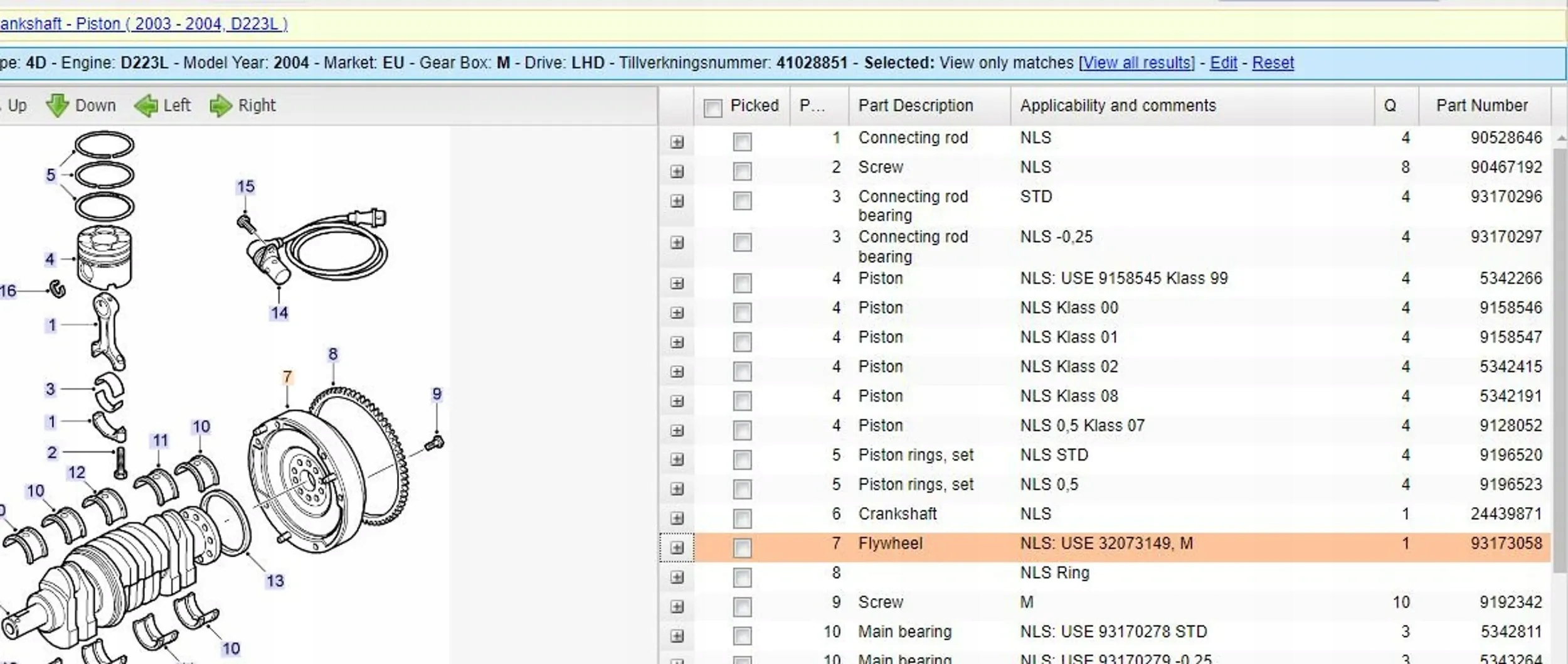
Task: Select callout 16 in the parts diagram
Action: pyautogui.click(x=8, y=291)
